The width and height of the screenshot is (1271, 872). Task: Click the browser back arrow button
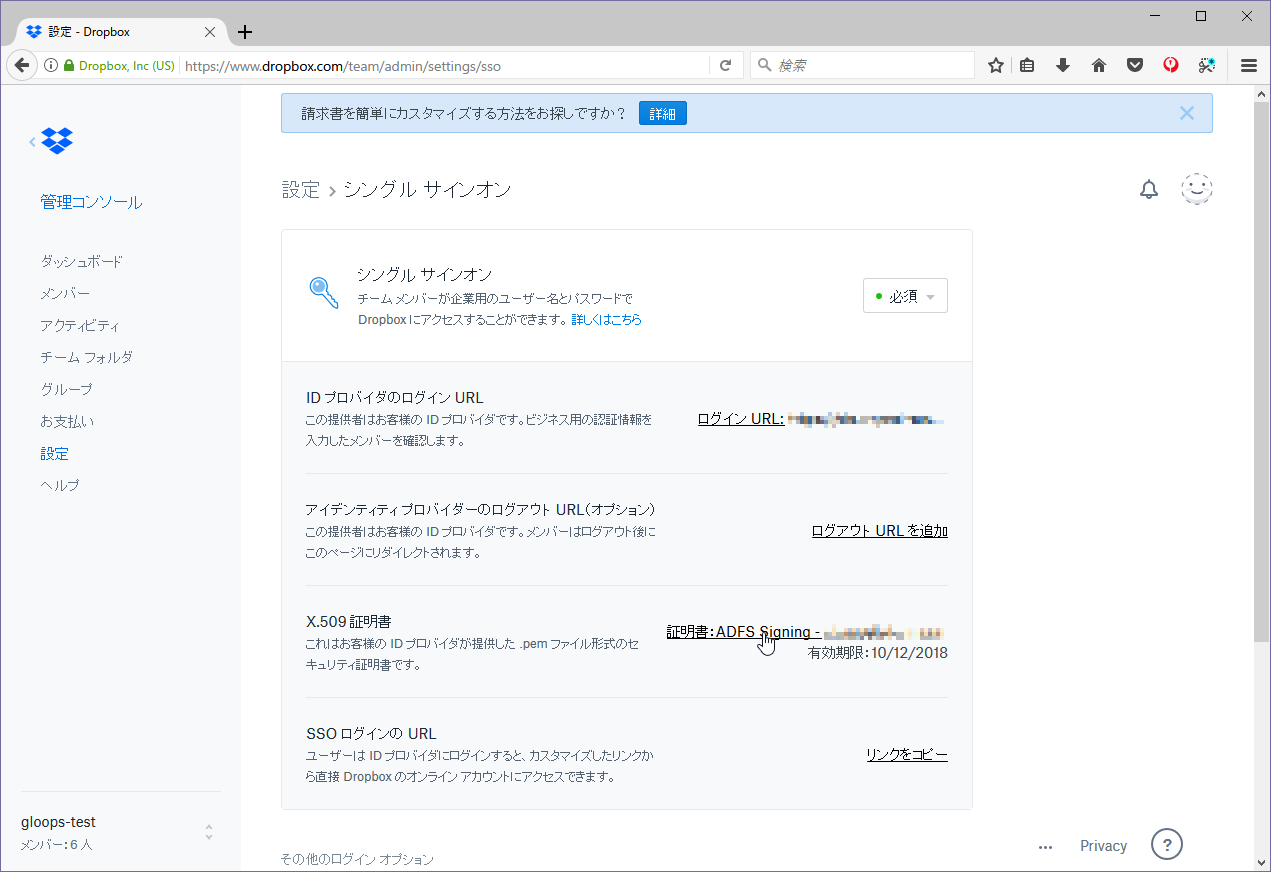point(20,65)
